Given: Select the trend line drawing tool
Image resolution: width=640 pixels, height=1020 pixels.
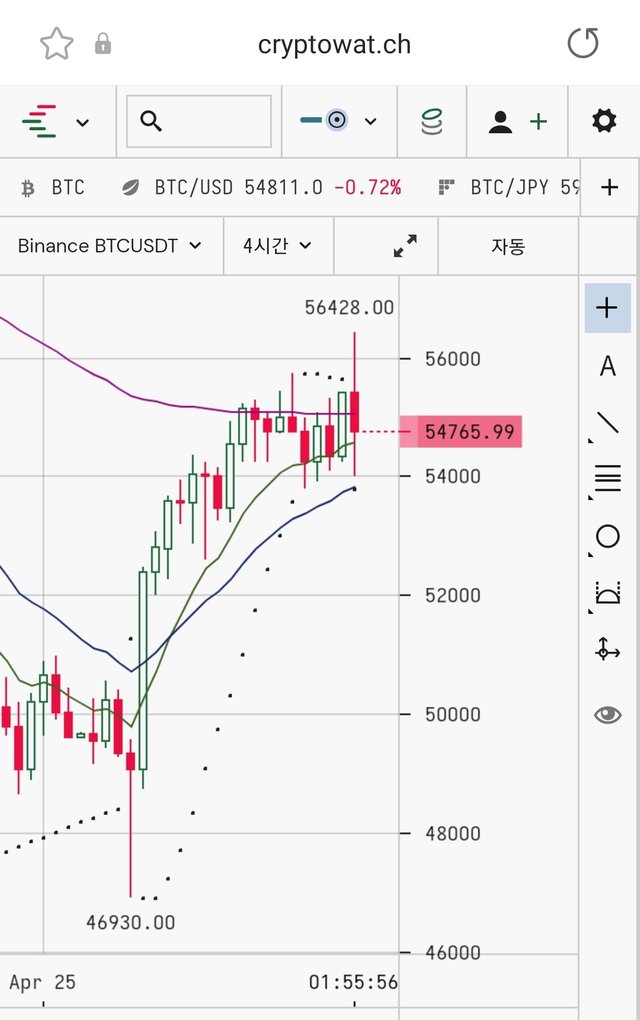Looking at the screenshot, I should tap(607, 422).
